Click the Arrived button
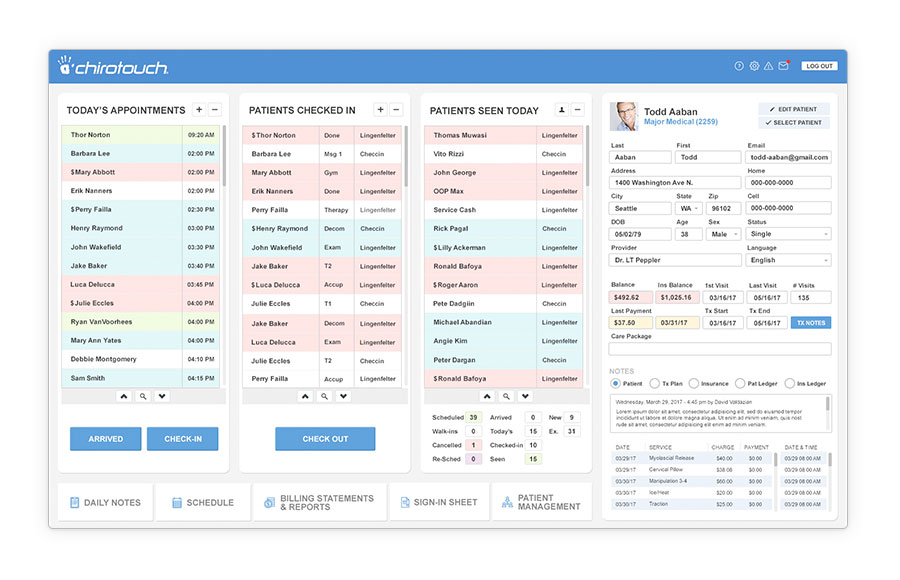This screenshot has width=900, height=580. pos(106,439)
